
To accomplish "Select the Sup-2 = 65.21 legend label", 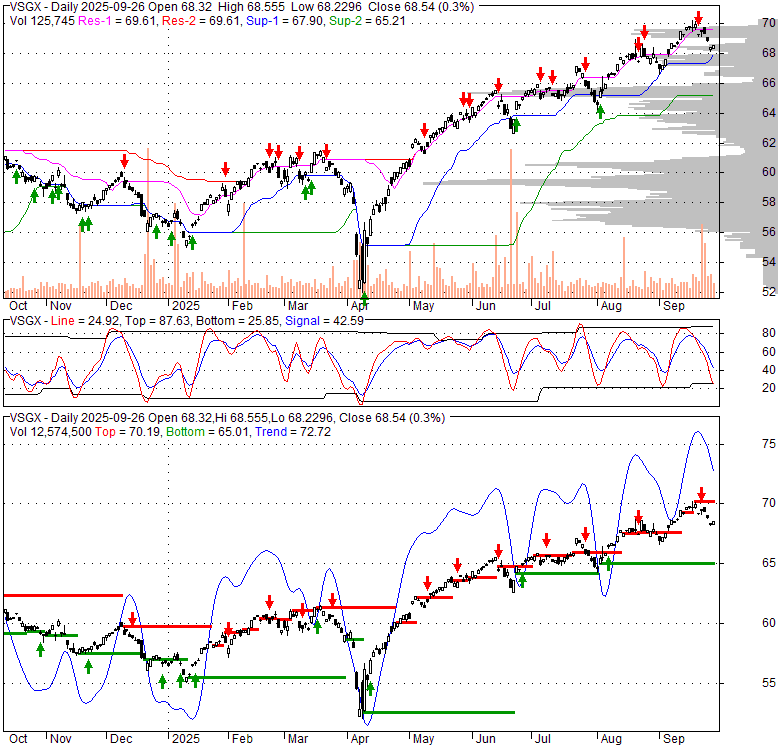I will click(x=368, y=21).
